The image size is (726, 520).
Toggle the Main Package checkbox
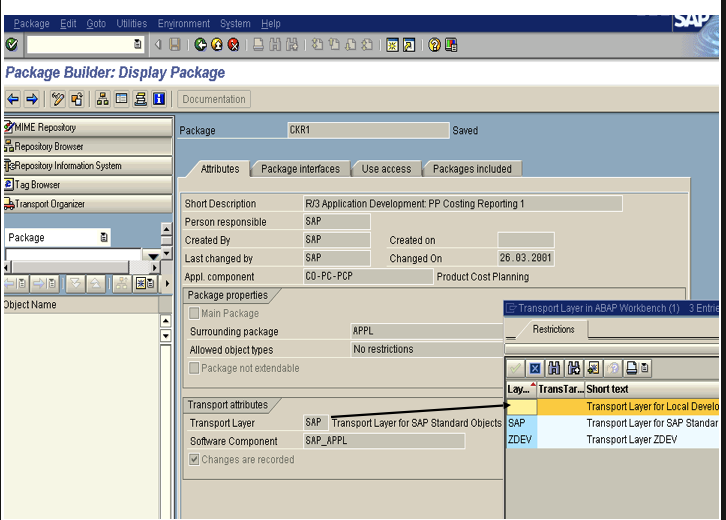tap(194, 314)
